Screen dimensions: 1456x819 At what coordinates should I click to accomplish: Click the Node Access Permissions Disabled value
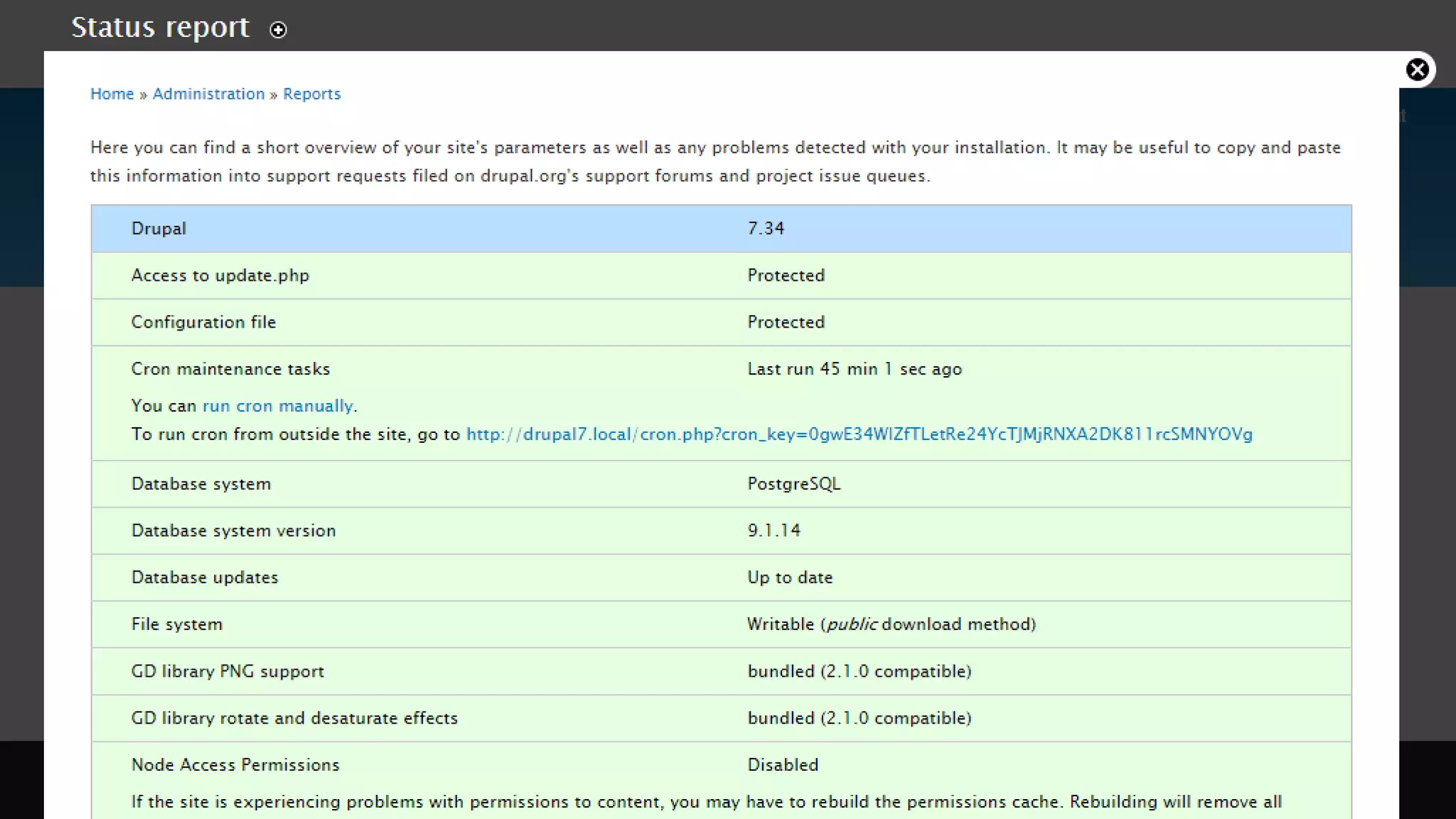(x=782, y=765)
